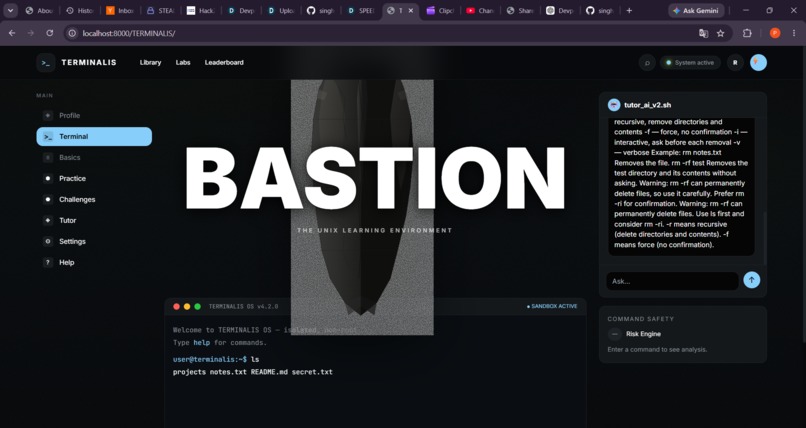Screen dimensions: 806x428
Task: Open Settings in the sidebar
Action: point(94,241)
